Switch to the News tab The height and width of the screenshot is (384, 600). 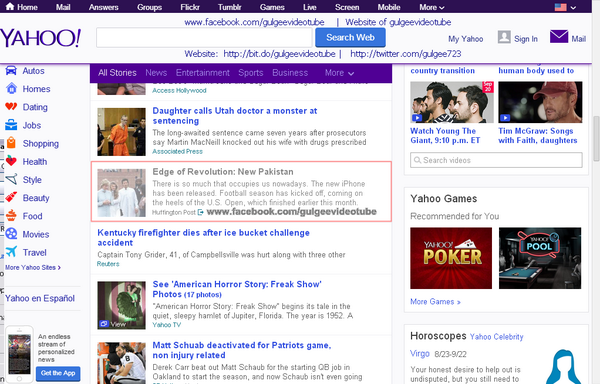[x=156, y=73]
